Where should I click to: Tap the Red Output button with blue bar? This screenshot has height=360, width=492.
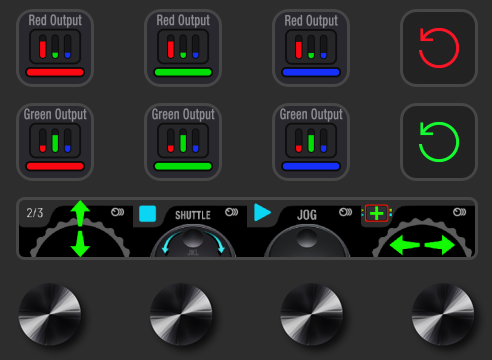(311, 48)
